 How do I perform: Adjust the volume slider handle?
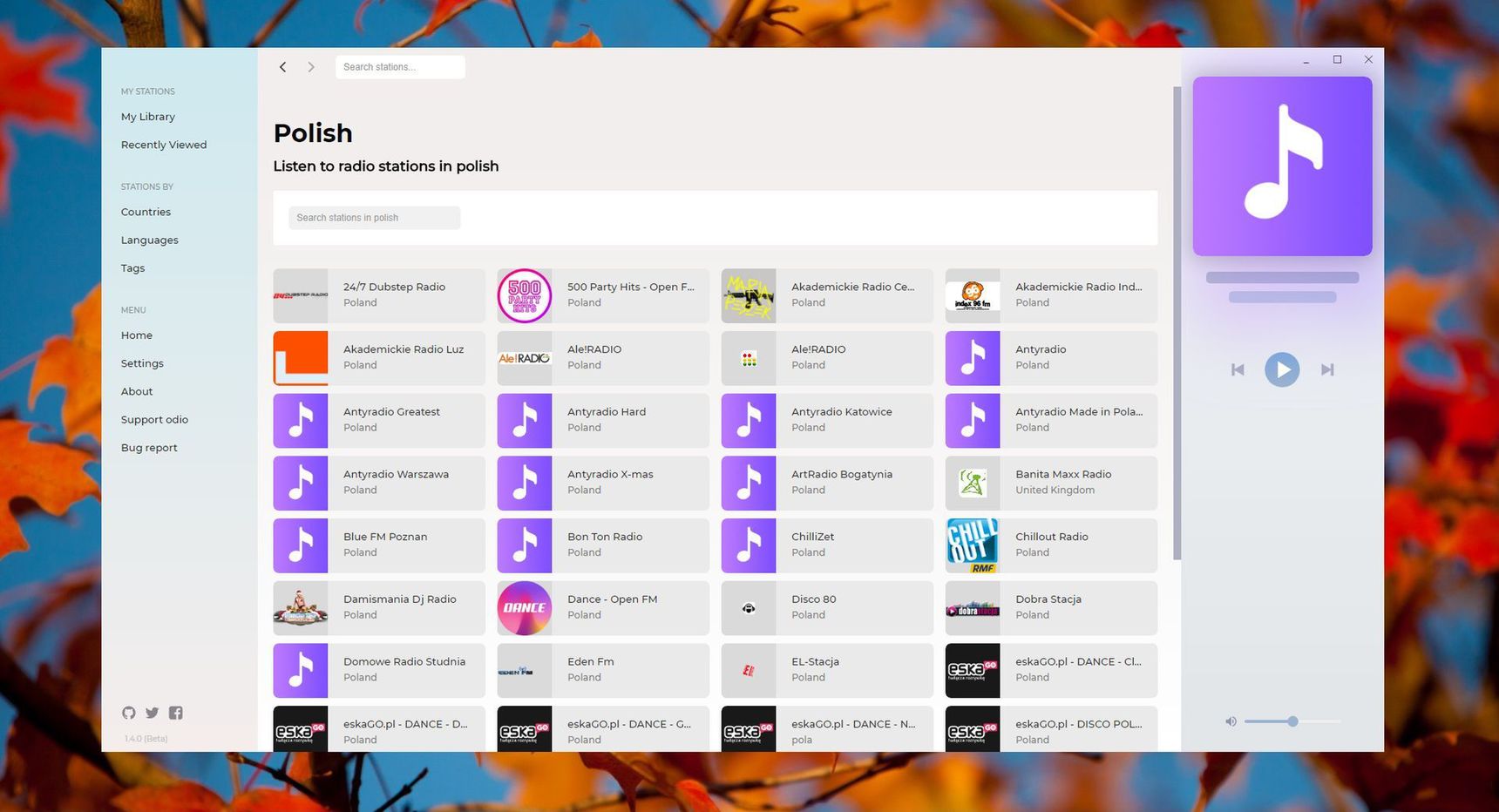click(x=1293, y=721)
